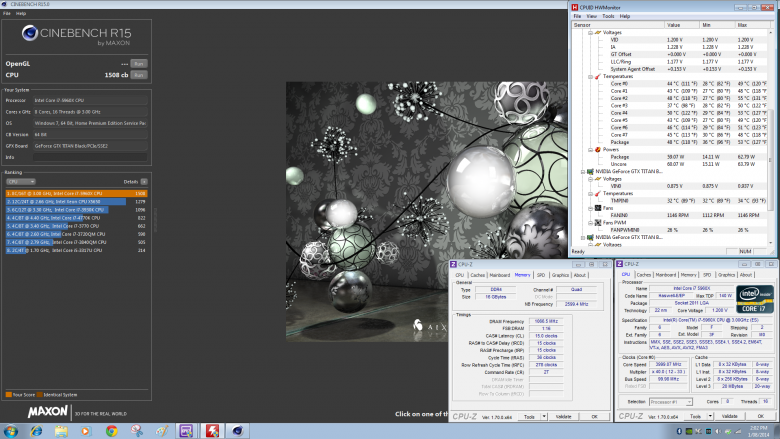
Task: Open the Windows Start menu
Action: 10,431
